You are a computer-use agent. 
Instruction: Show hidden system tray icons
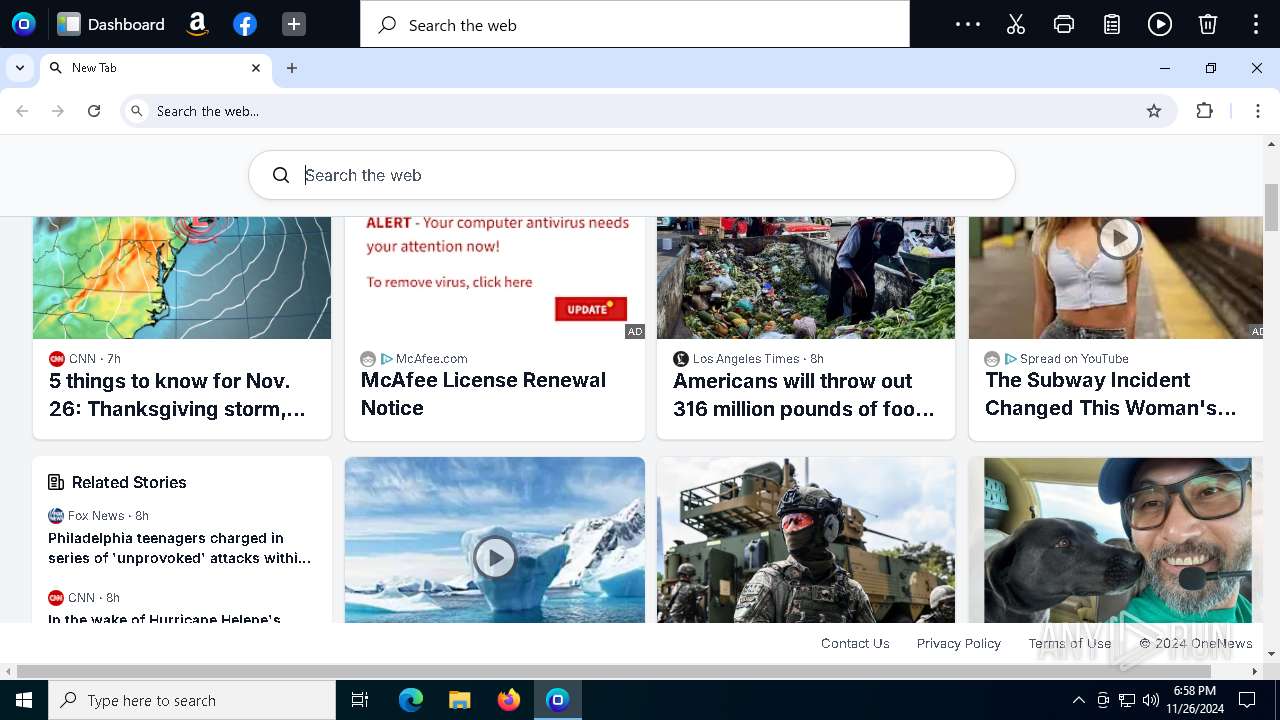coord(1078,700)
